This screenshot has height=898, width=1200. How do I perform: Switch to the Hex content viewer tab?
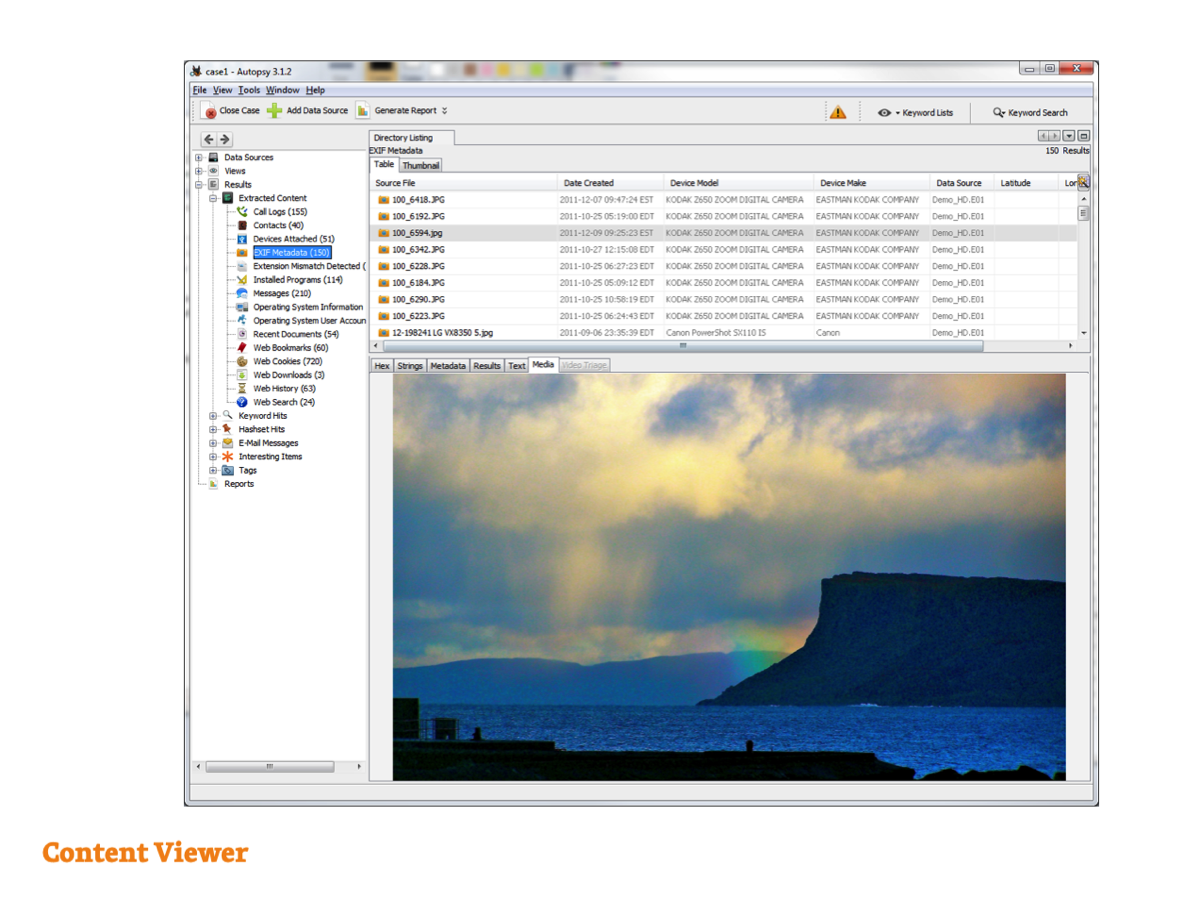coord(382,366)
